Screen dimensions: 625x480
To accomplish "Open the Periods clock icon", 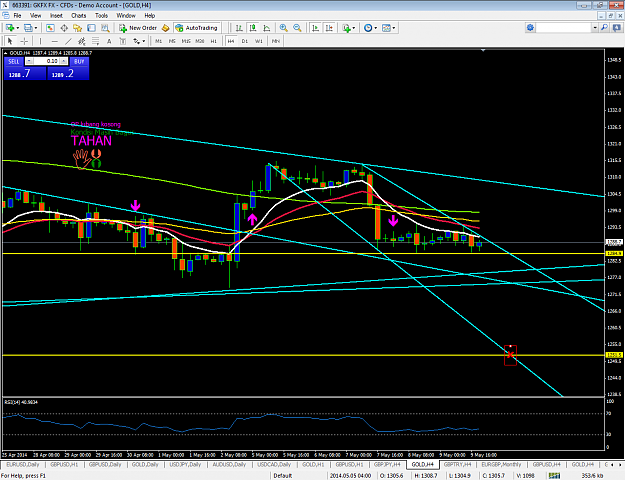I will [368, 28].
